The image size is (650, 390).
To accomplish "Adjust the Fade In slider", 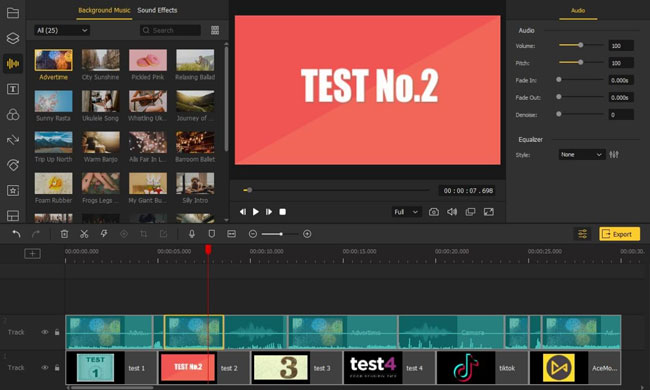I will click(581, 80).
